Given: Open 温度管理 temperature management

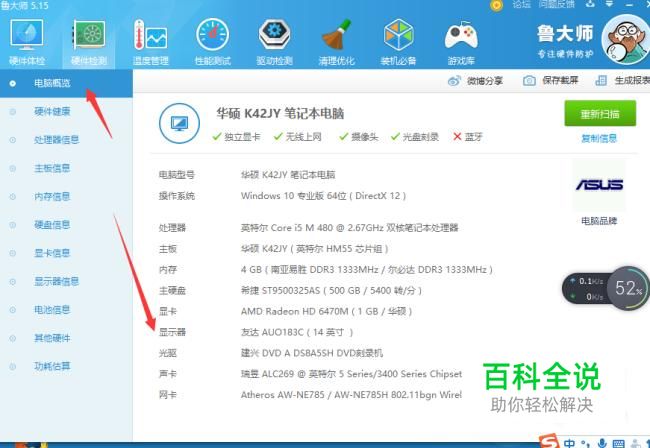Looking at the screenshot, I should click(x=150, y=41).
